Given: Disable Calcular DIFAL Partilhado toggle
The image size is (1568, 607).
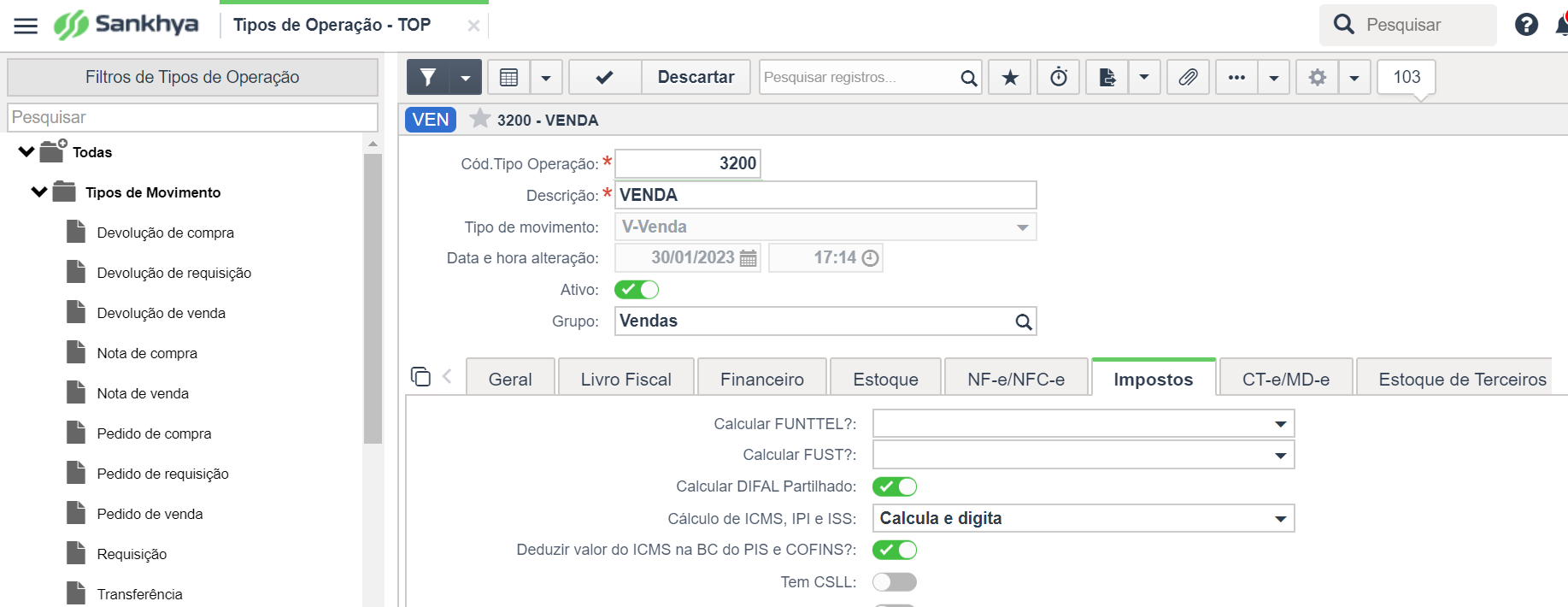Looking at the screenshot, I should click(895, 486).
